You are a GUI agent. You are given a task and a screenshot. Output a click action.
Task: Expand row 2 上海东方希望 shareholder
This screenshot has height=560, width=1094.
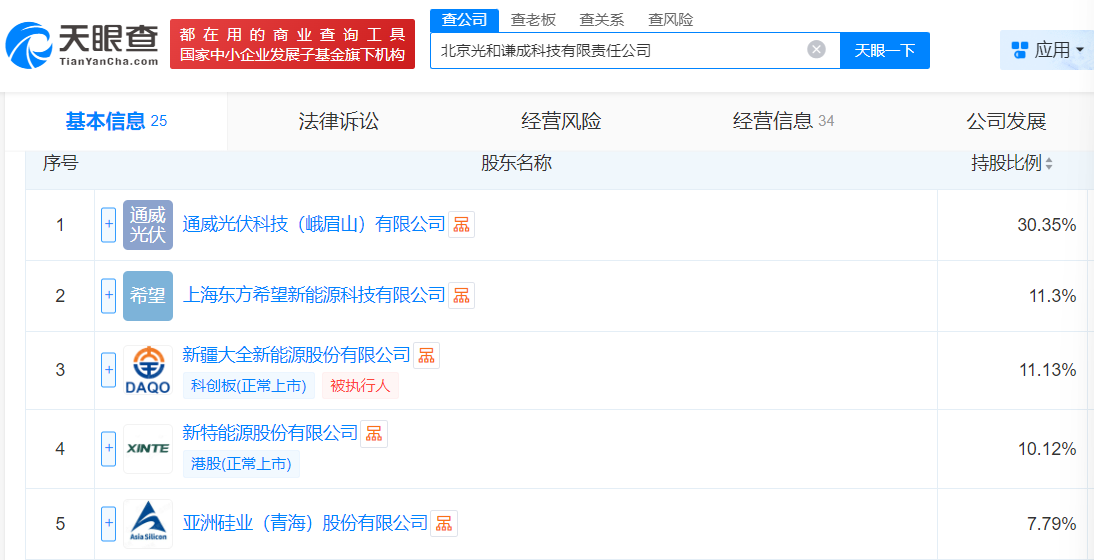108,296
